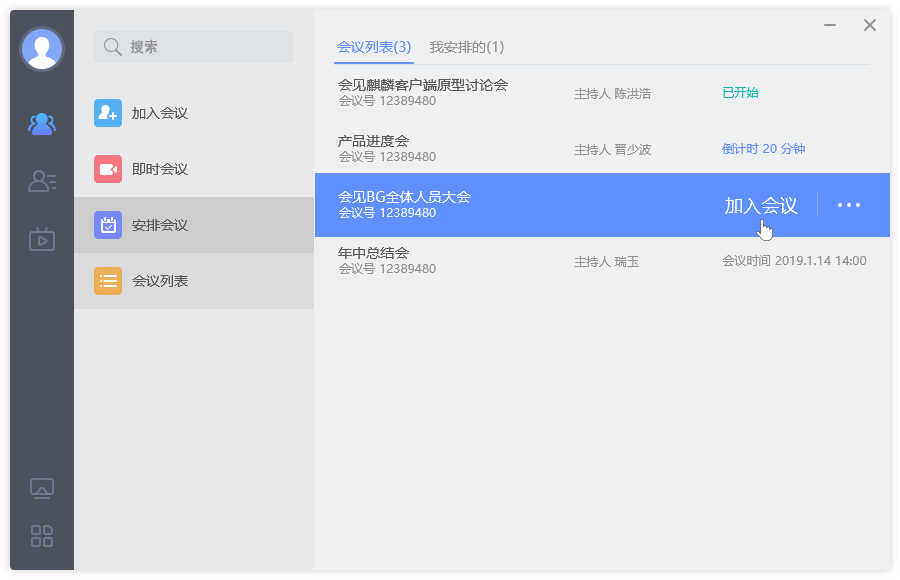
Task: Click the screen sharing icon in sidebar
Action: [42, 488]
